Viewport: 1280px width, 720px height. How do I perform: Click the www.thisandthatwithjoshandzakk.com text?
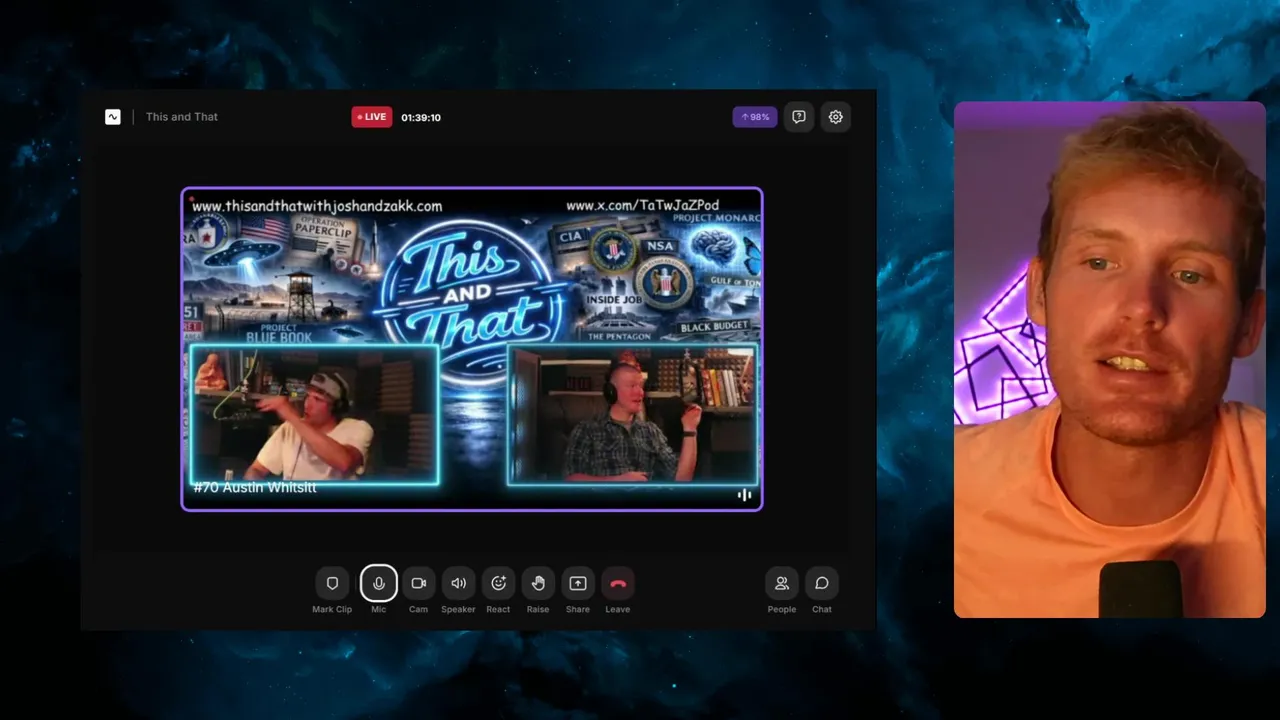click(x=317, y=206)
